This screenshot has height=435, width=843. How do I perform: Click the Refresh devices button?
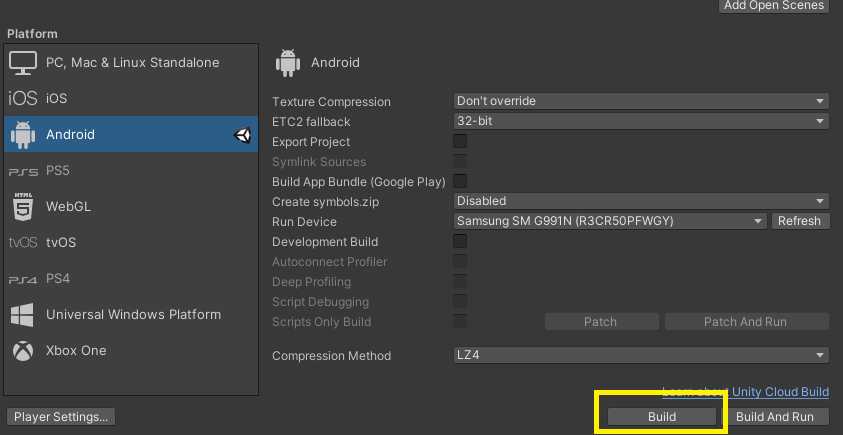coord(800,221)
